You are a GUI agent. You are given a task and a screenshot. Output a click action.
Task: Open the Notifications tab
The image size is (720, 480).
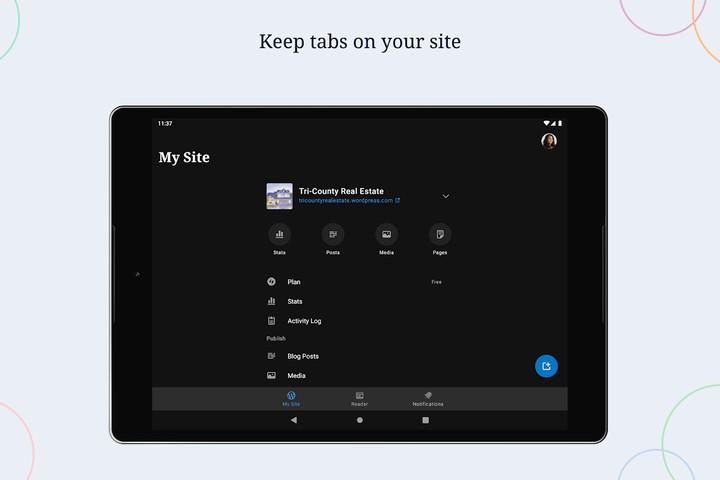tap(428, 398)
